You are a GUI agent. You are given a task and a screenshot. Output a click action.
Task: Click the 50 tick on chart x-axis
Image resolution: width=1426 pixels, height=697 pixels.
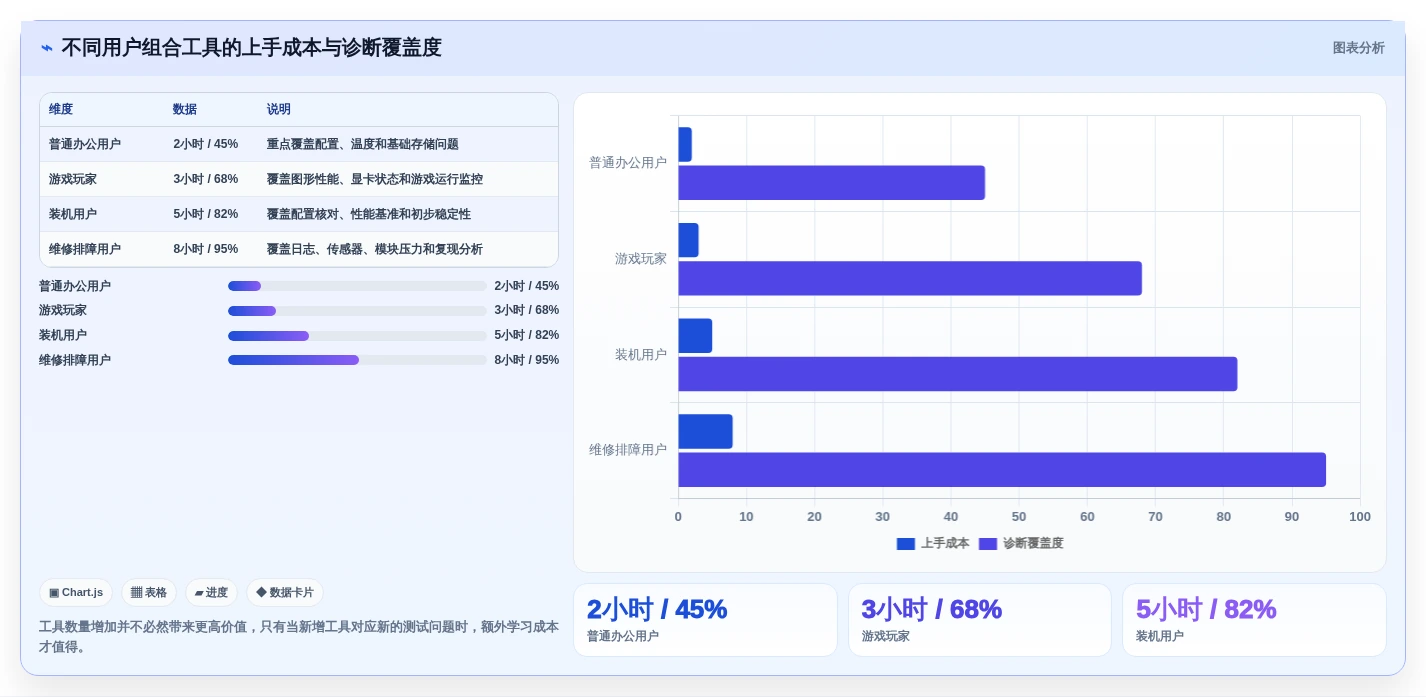pos(1019,517)
